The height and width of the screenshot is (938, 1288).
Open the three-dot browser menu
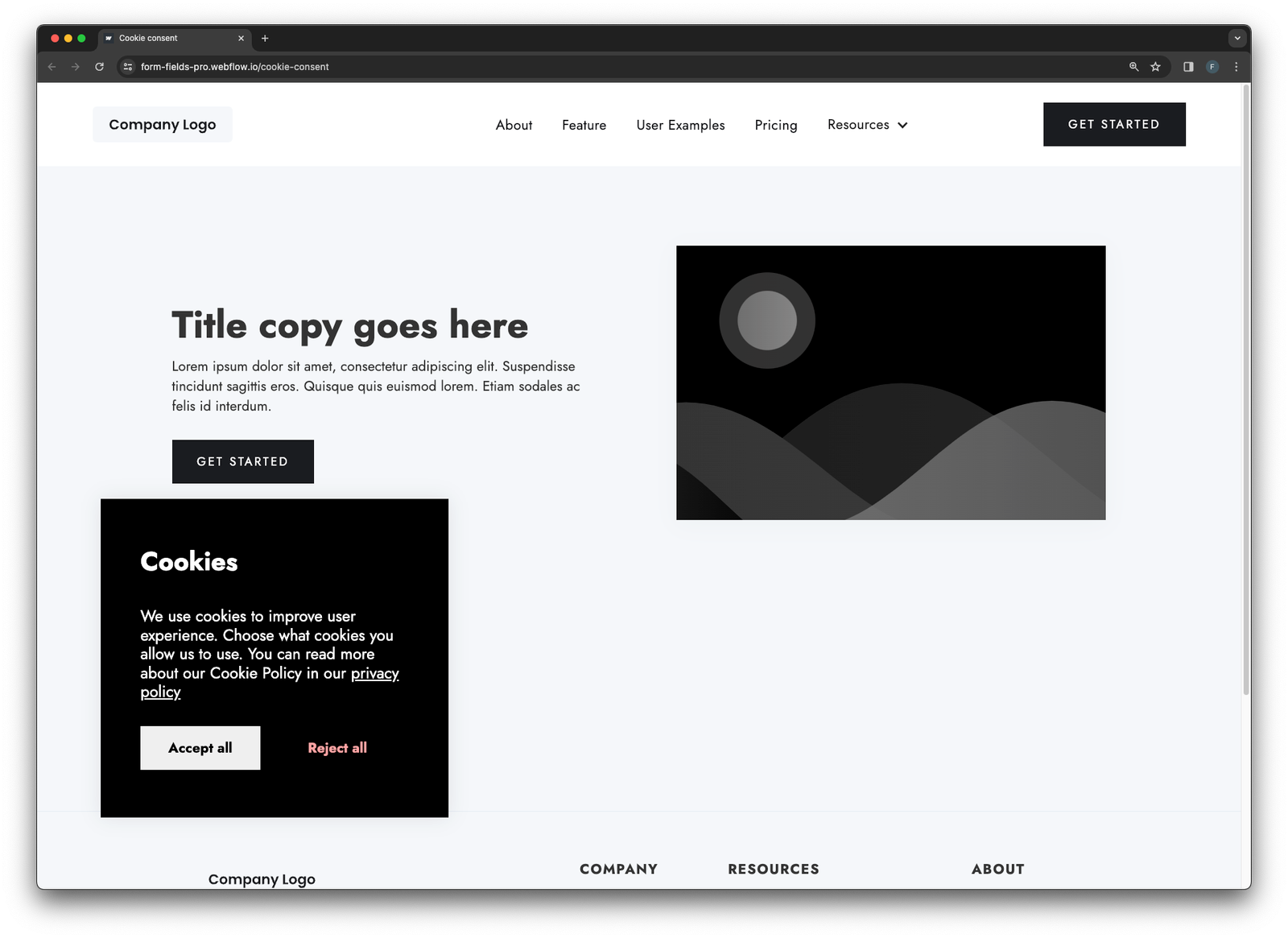pos(1237,67)
